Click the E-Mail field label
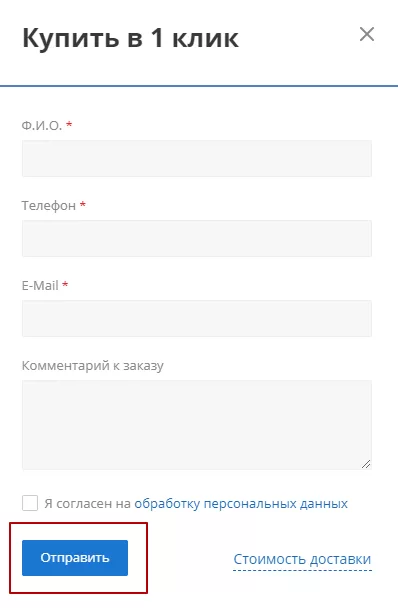The width and height of the screenshot is (398, 608). pos(40,285)
